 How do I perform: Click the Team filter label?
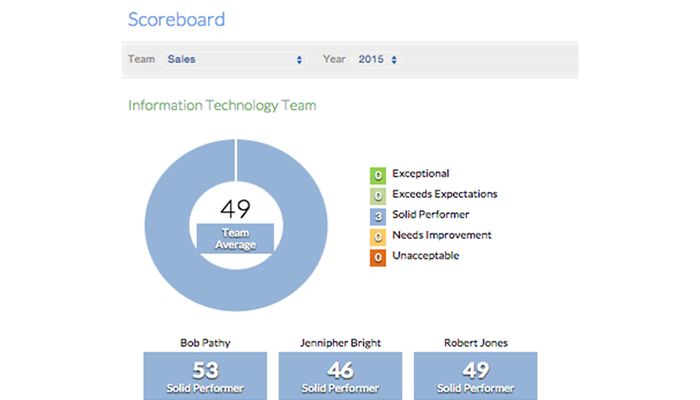(142, 59)
